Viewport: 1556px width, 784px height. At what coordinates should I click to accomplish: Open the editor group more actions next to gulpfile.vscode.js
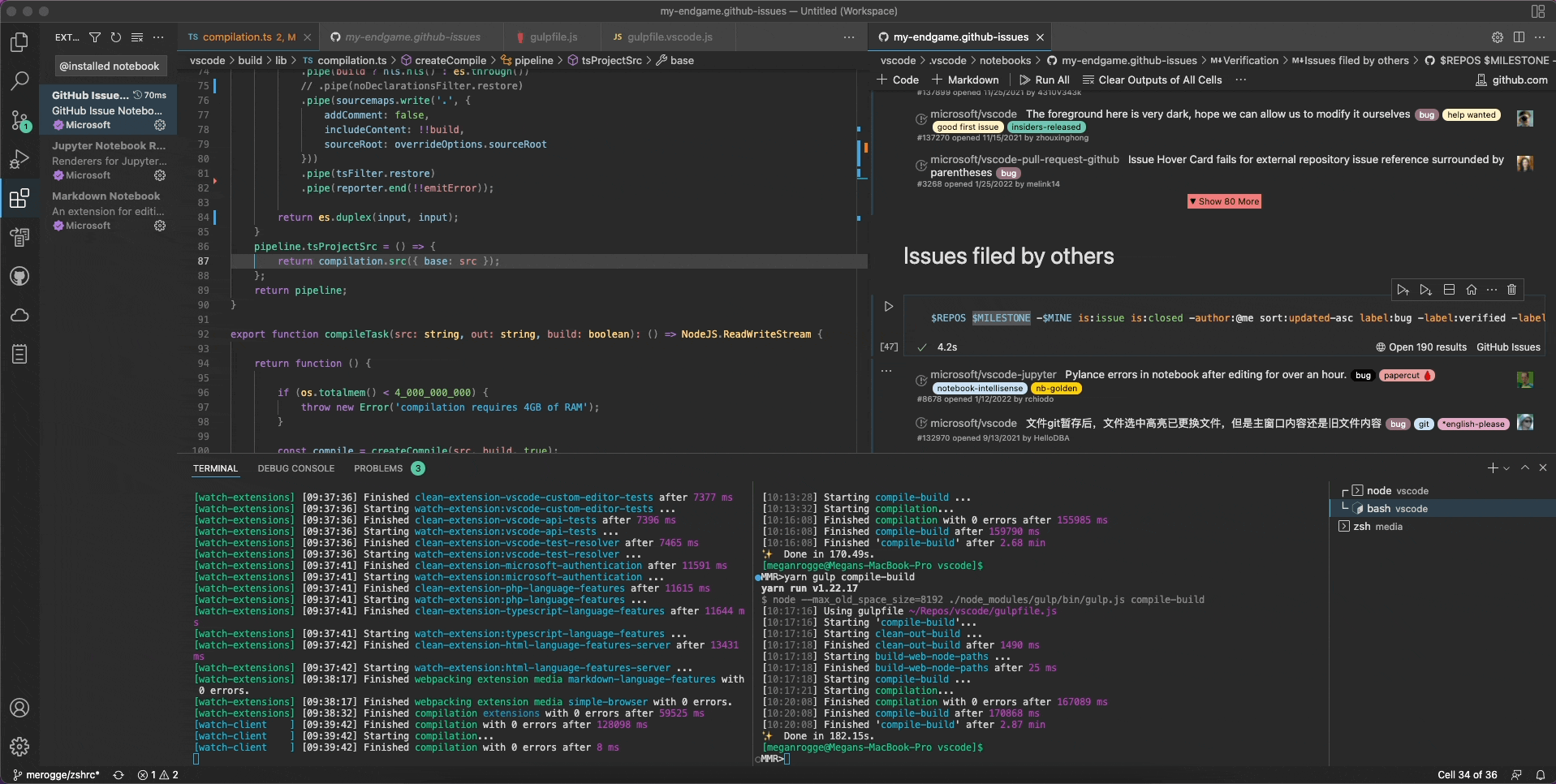click(849, 37)
